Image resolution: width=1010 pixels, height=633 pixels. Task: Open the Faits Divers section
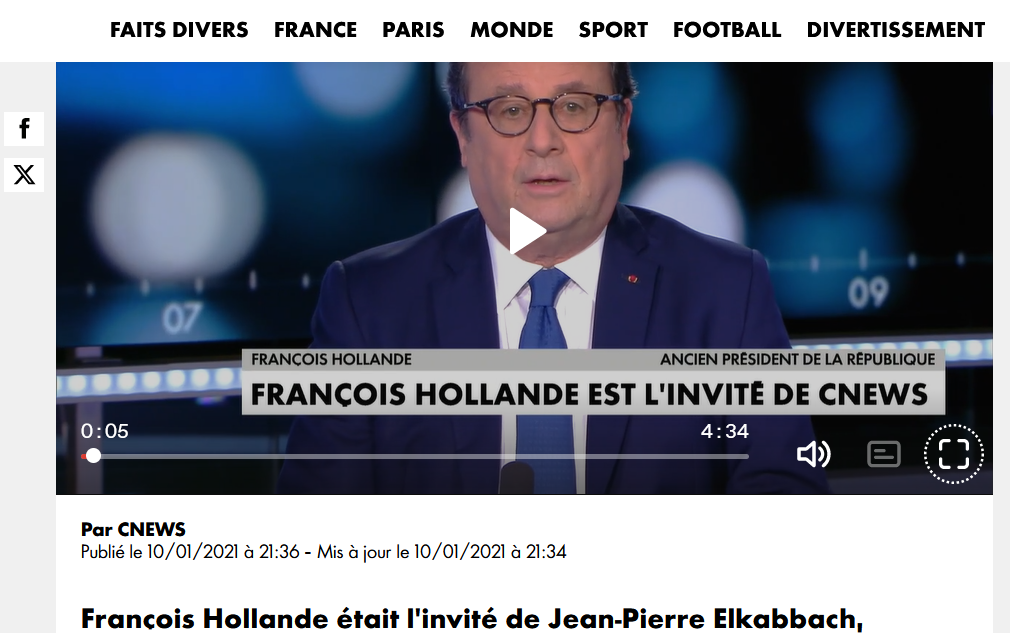click(179, 30)
